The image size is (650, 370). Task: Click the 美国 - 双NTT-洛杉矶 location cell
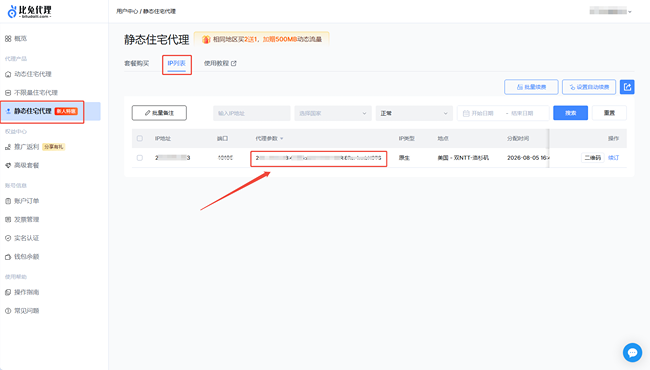[463, 158]
